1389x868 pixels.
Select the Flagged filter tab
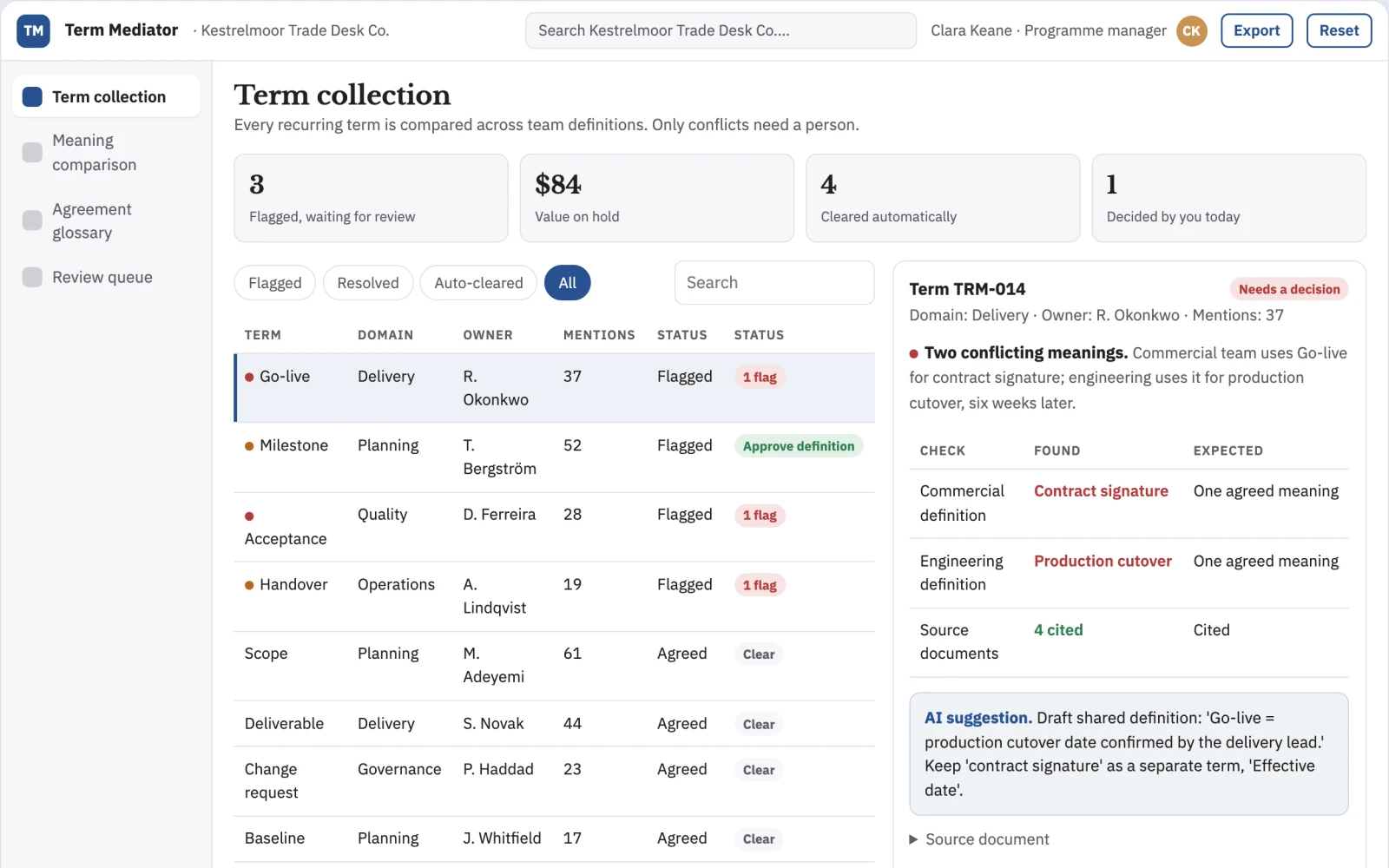274,283
